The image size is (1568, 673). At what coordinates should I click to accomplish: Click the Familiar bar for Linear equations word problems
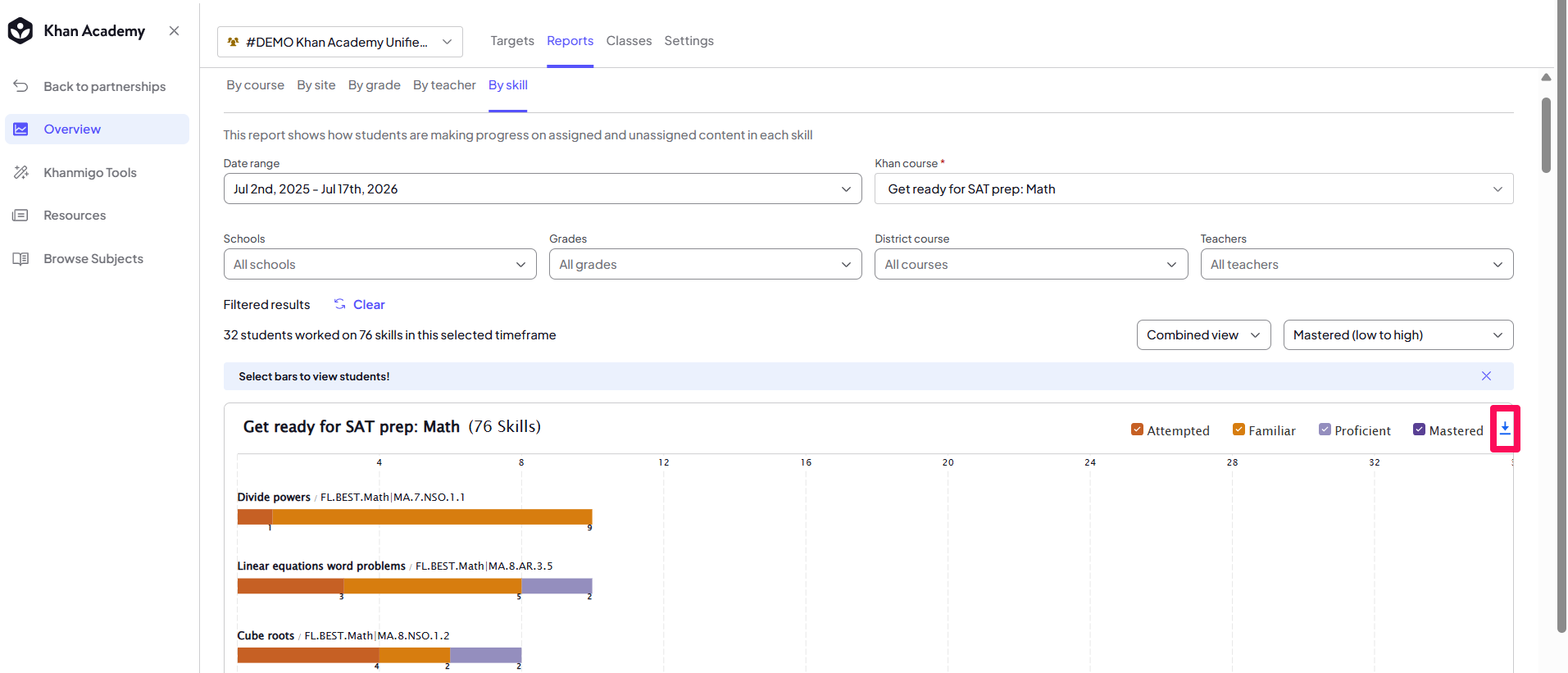tap(433, 586)
